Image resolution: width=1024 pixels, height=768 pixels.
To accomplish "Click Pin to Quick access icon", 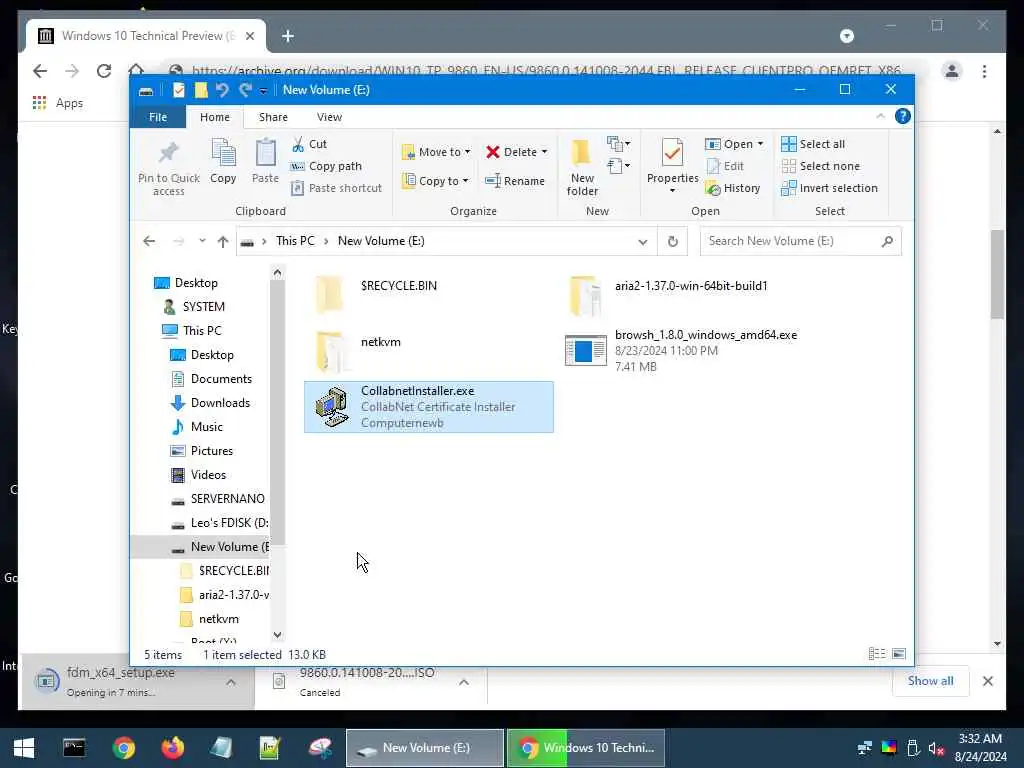I will (168, 154).
